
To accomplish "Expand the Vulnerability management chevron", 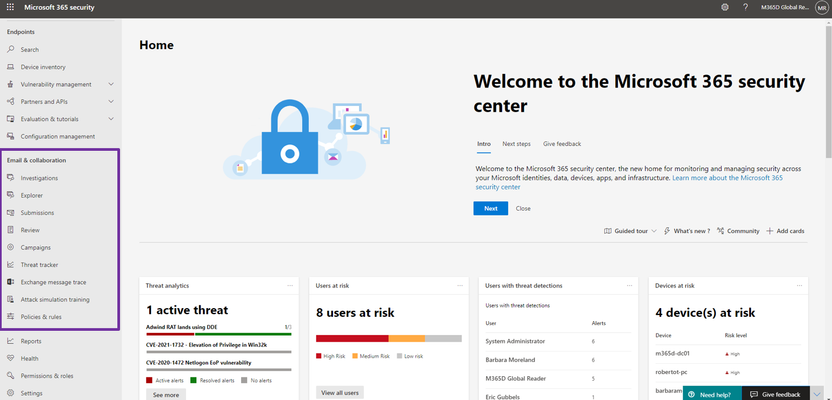I will tap(111, 84).
